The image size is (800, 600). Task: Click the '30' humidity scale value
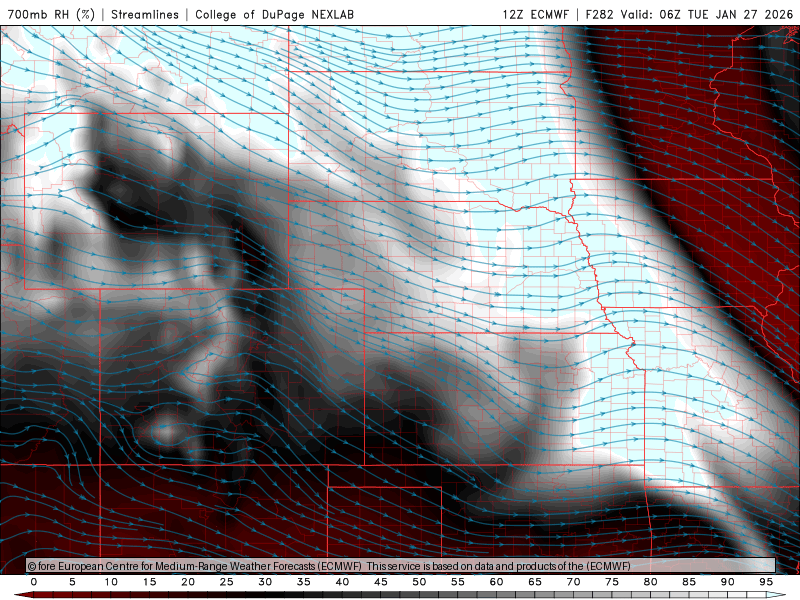[265, 582]
